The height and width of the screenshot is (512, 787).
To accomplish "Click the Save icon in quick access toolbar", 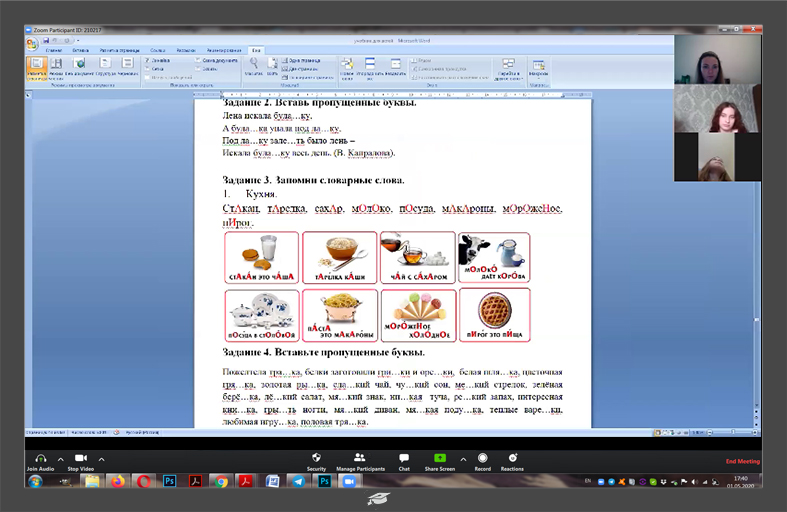I will [46, 41].
